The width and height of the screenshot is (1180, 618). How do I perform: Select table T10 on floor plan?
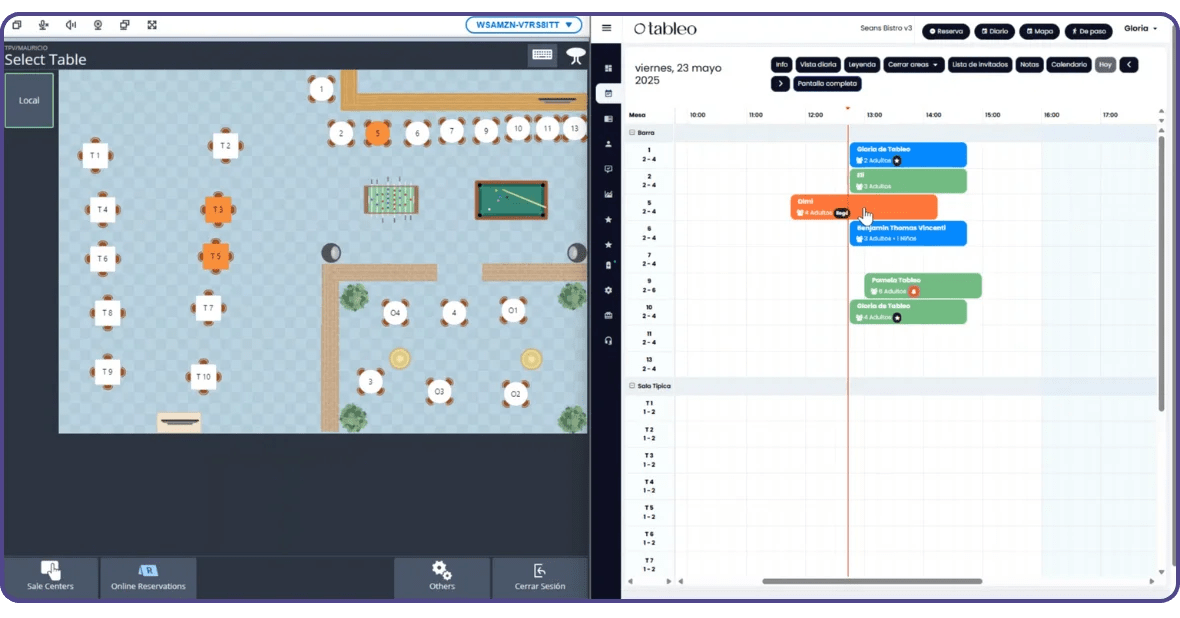[x=203, y=376]
